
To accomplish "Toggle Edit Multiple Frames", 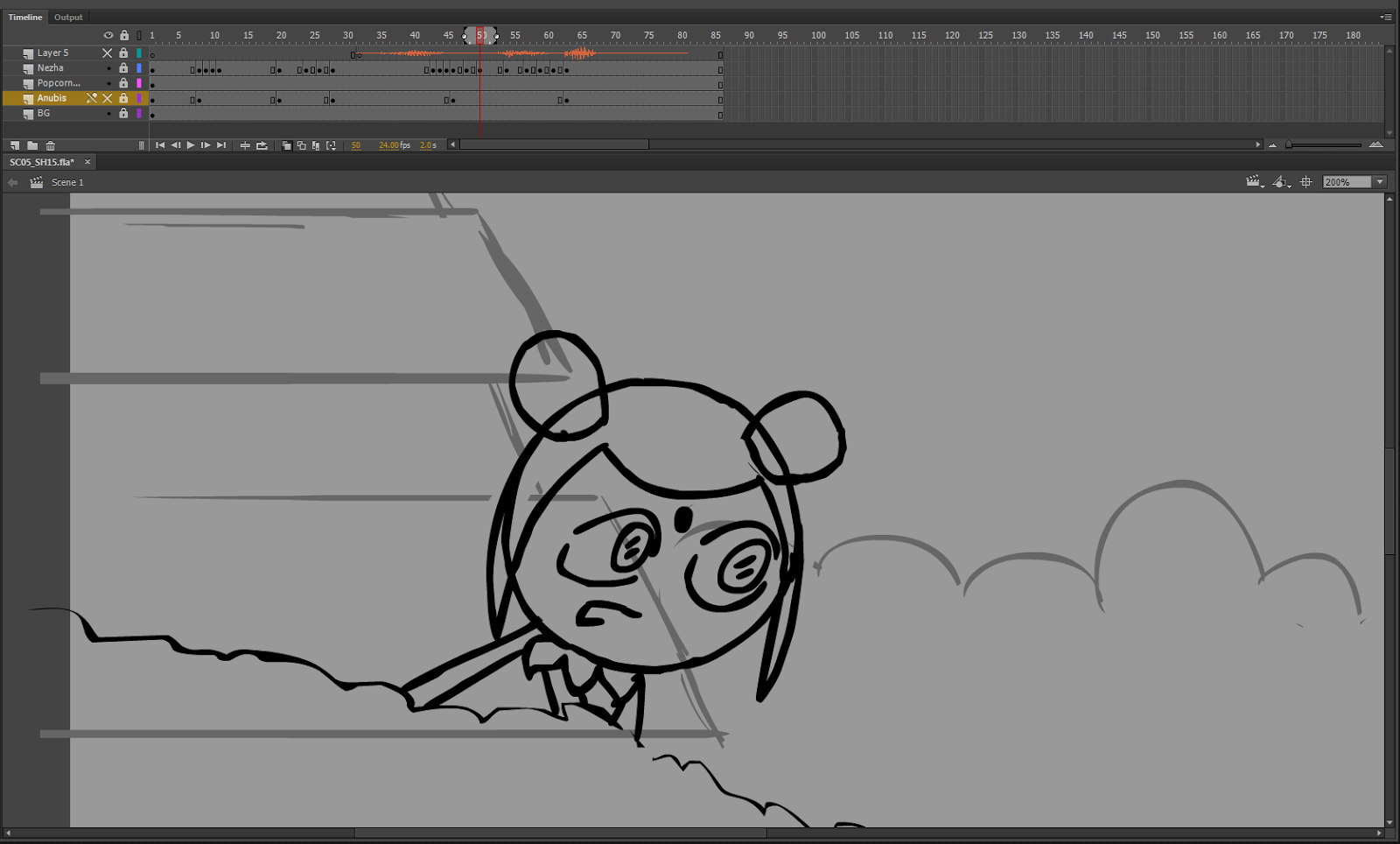I will [316, 145].
